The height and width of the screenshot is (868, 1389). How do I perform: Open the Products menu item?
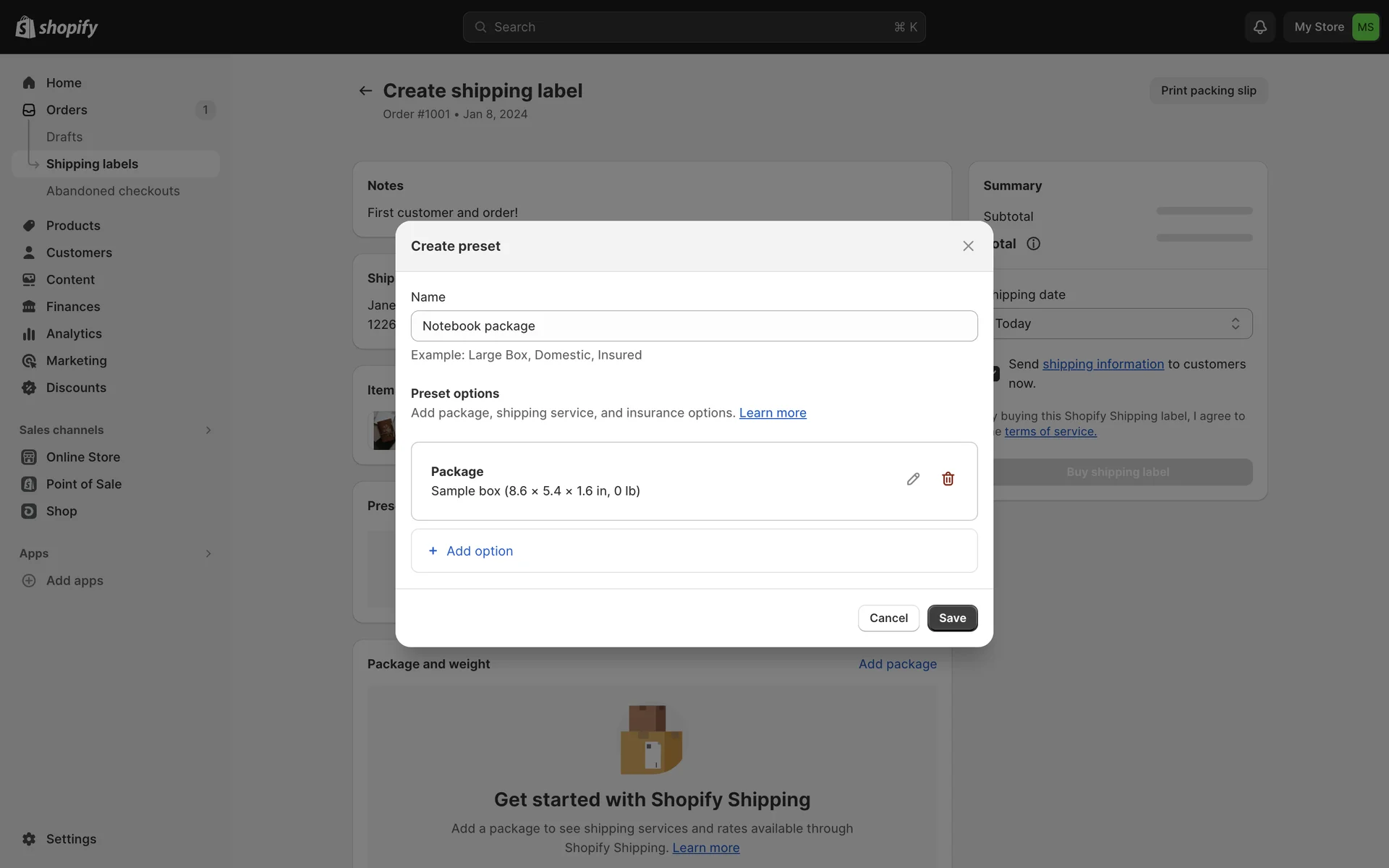[x=73, y=226]
